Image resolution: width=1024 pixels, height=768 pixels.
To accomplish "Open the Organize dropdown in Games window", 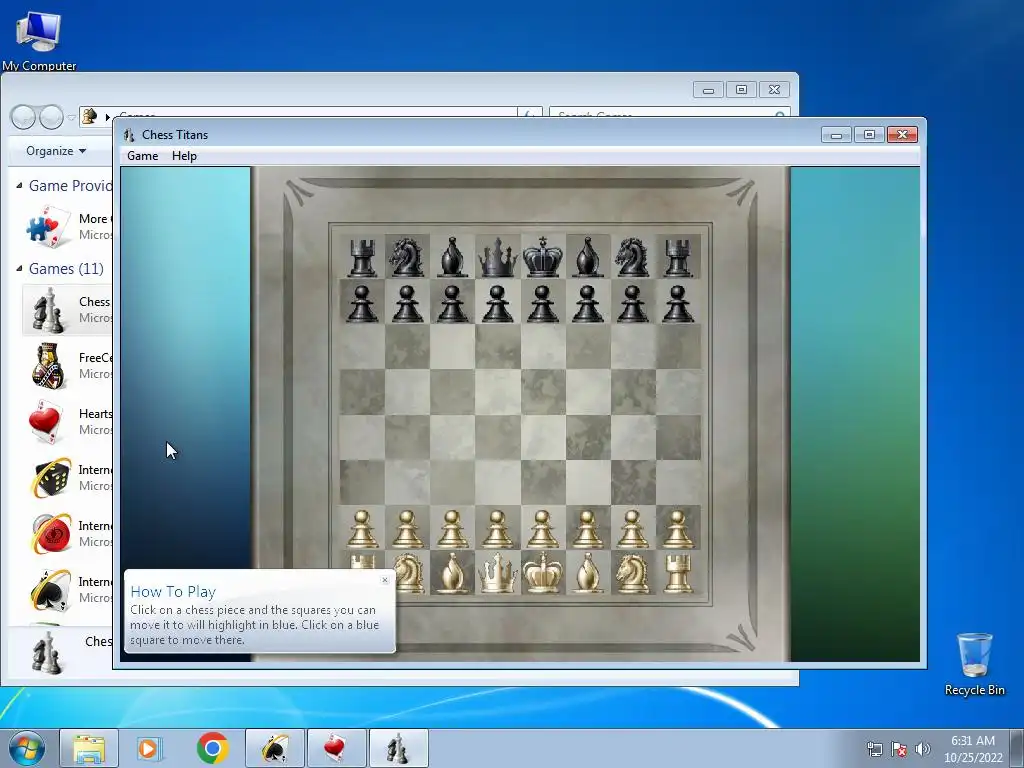I will click(x=56, y=151).
